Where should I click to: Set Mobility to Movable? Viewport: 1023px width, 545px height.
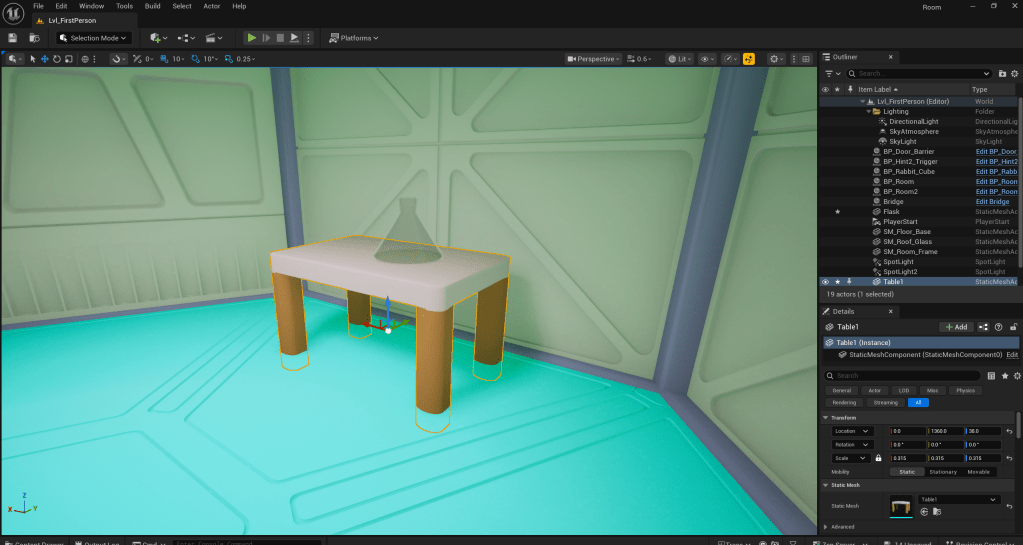tap(978, 471)
